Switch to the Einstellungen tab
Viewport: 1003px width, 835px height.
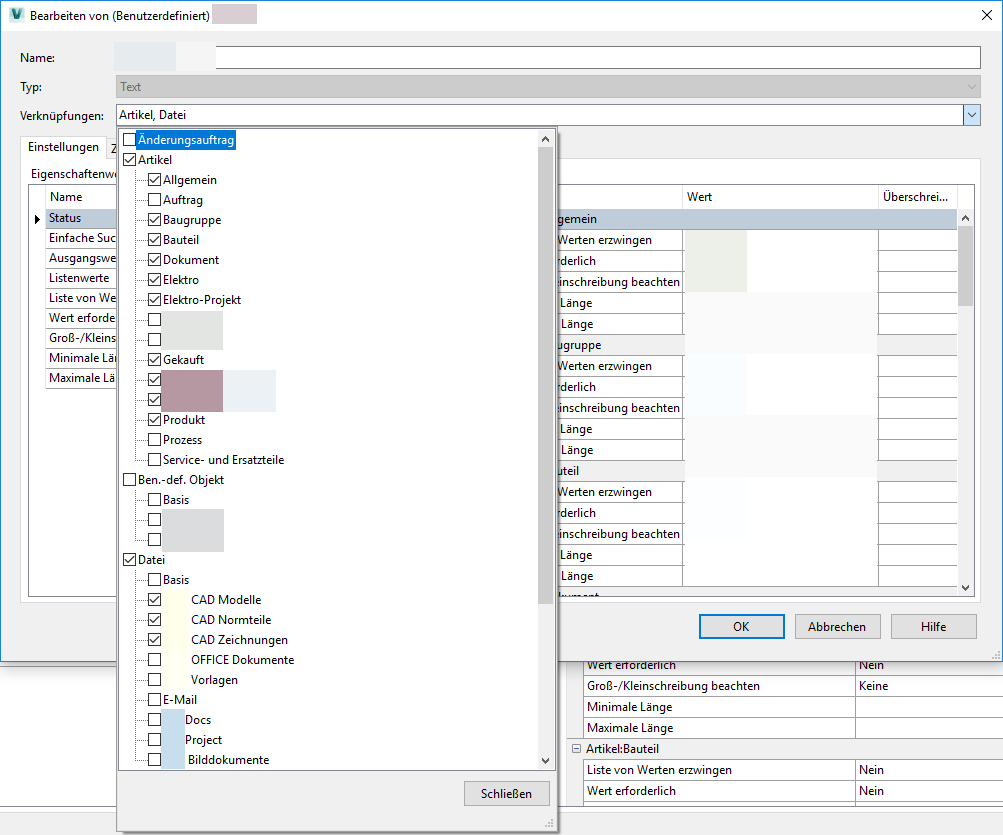[63, 147]
